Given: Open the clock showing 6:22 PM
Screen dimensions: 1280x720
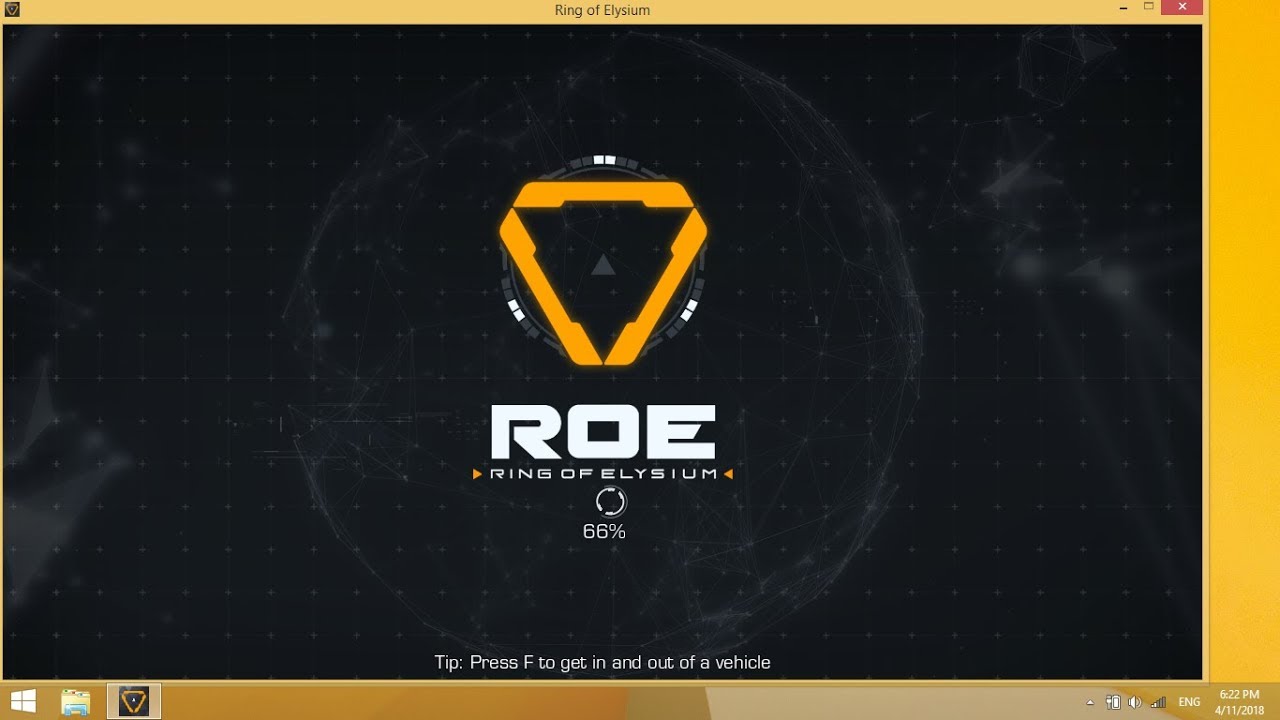Looking at the screenshot, I should (x=1239, y=701).
